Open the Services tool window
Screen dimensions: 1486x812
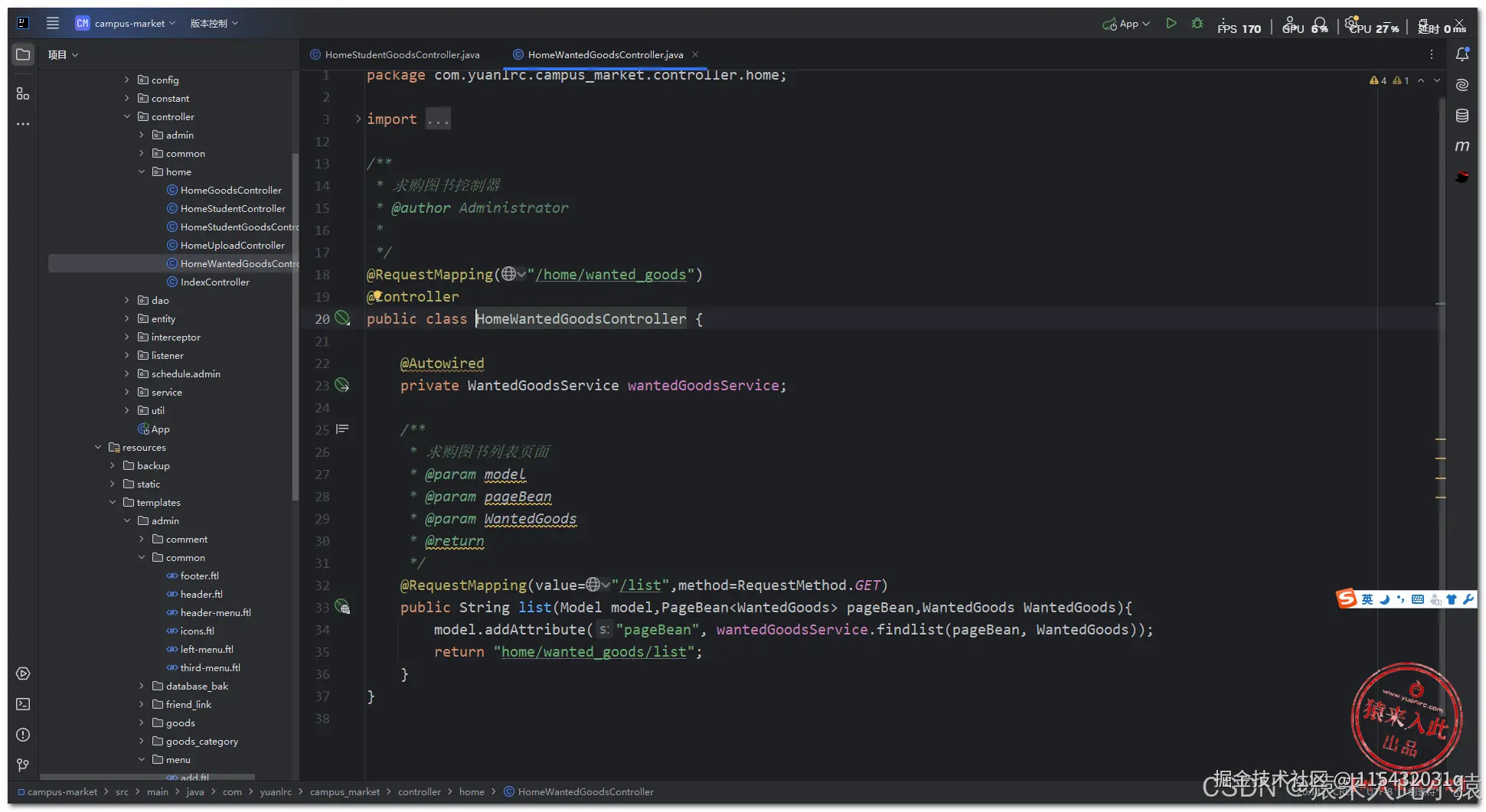(x=23, y=673)
